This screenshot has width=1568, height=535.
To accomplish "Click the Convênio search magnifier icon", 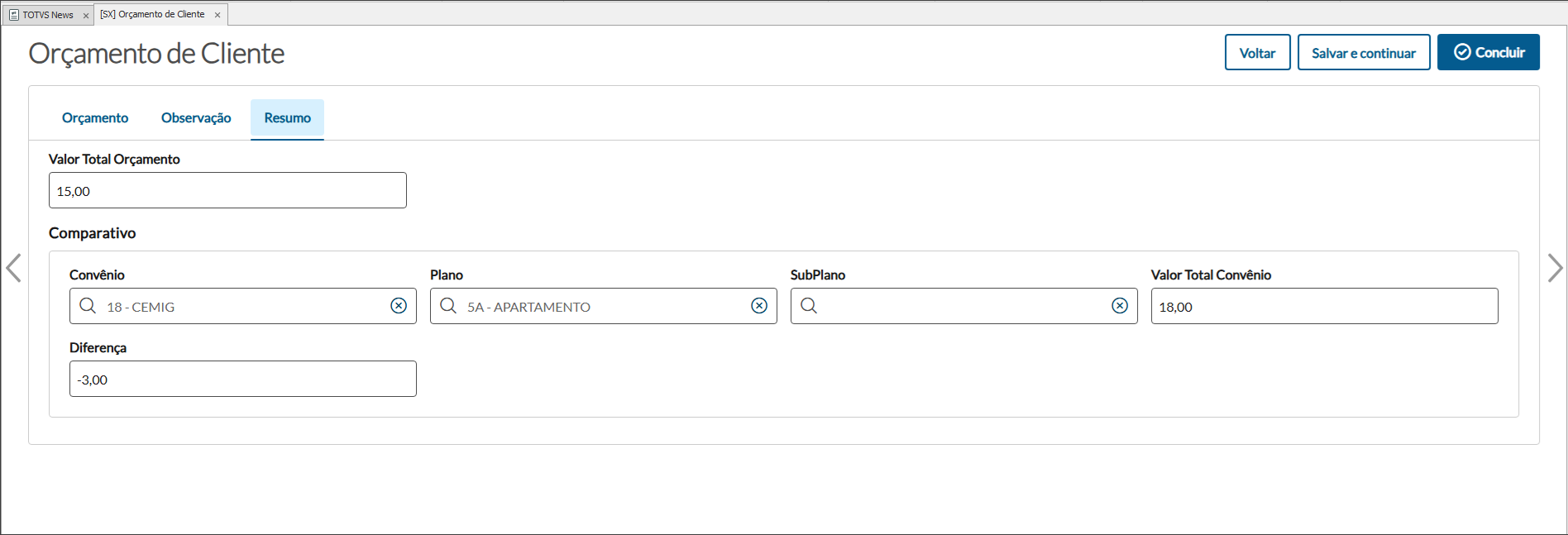I will tap(88, 306).
